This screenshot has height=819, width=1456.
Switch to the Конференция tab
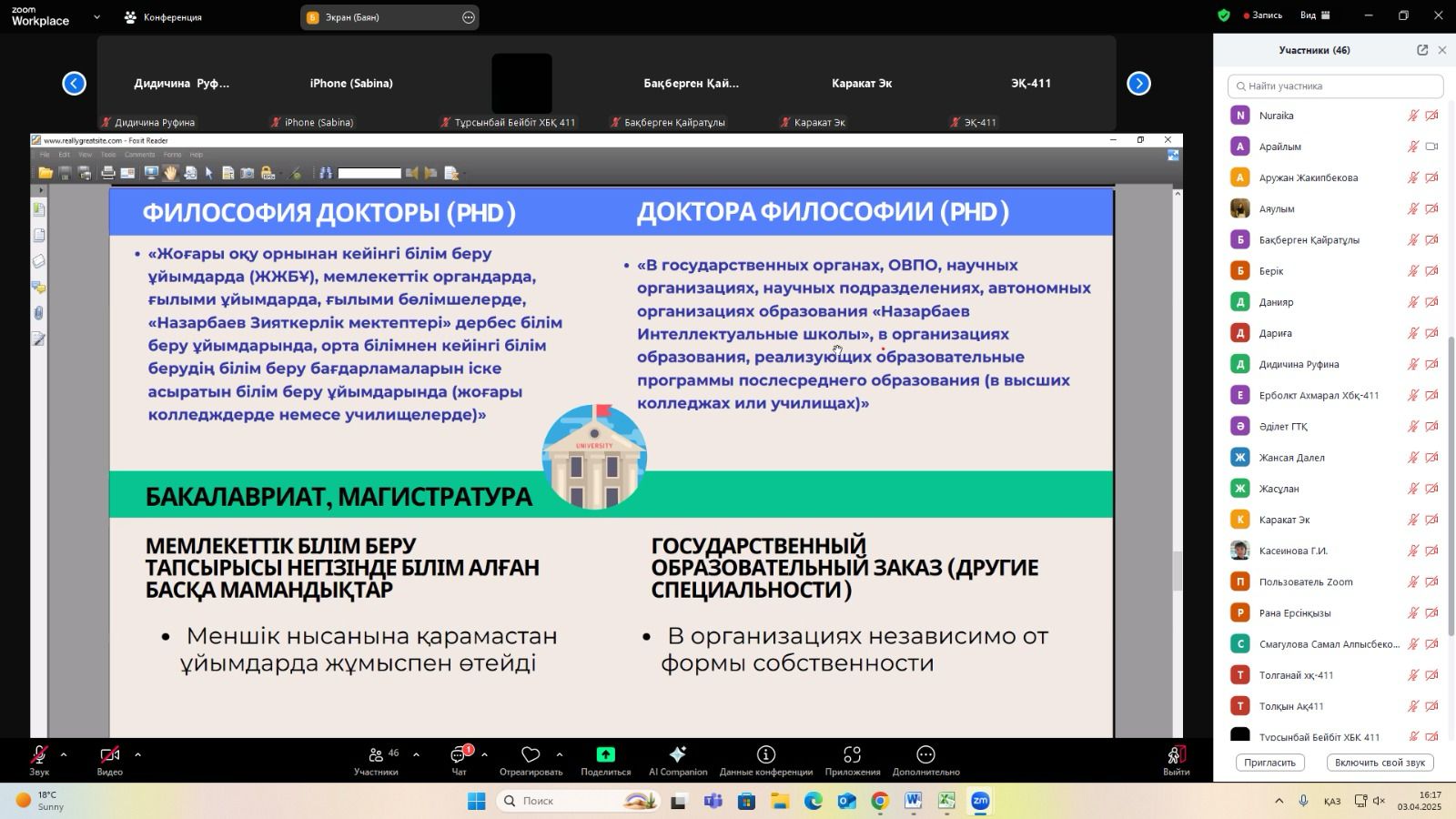(x=164, y=17)
